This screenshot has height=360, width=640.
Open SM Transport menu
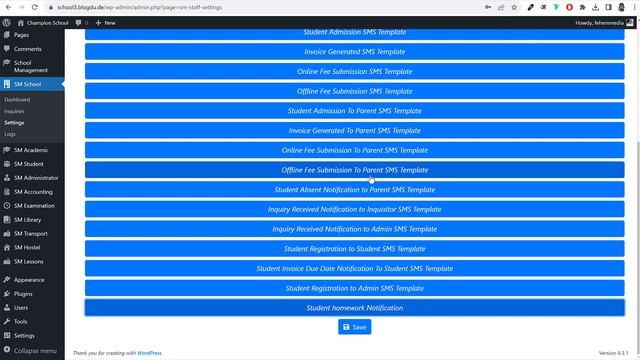(32, 233)
